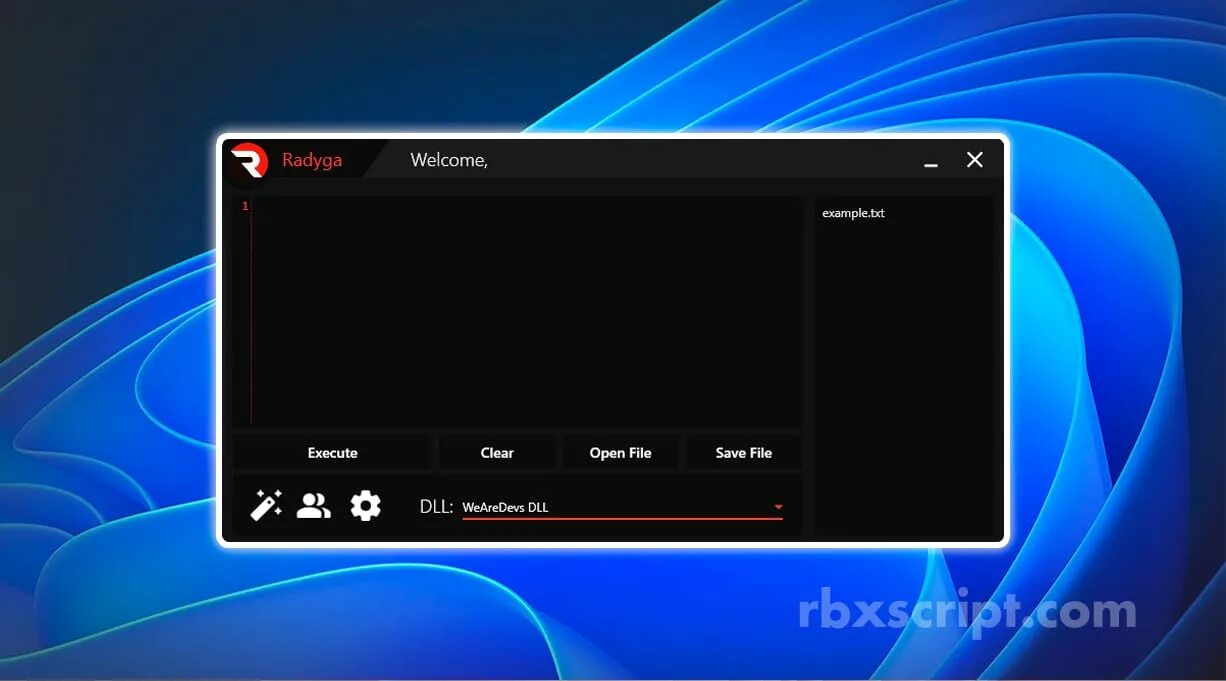The image size is (1226, 681).
Task: Open the settings gear icon
Action: click(x=366, y=506)
